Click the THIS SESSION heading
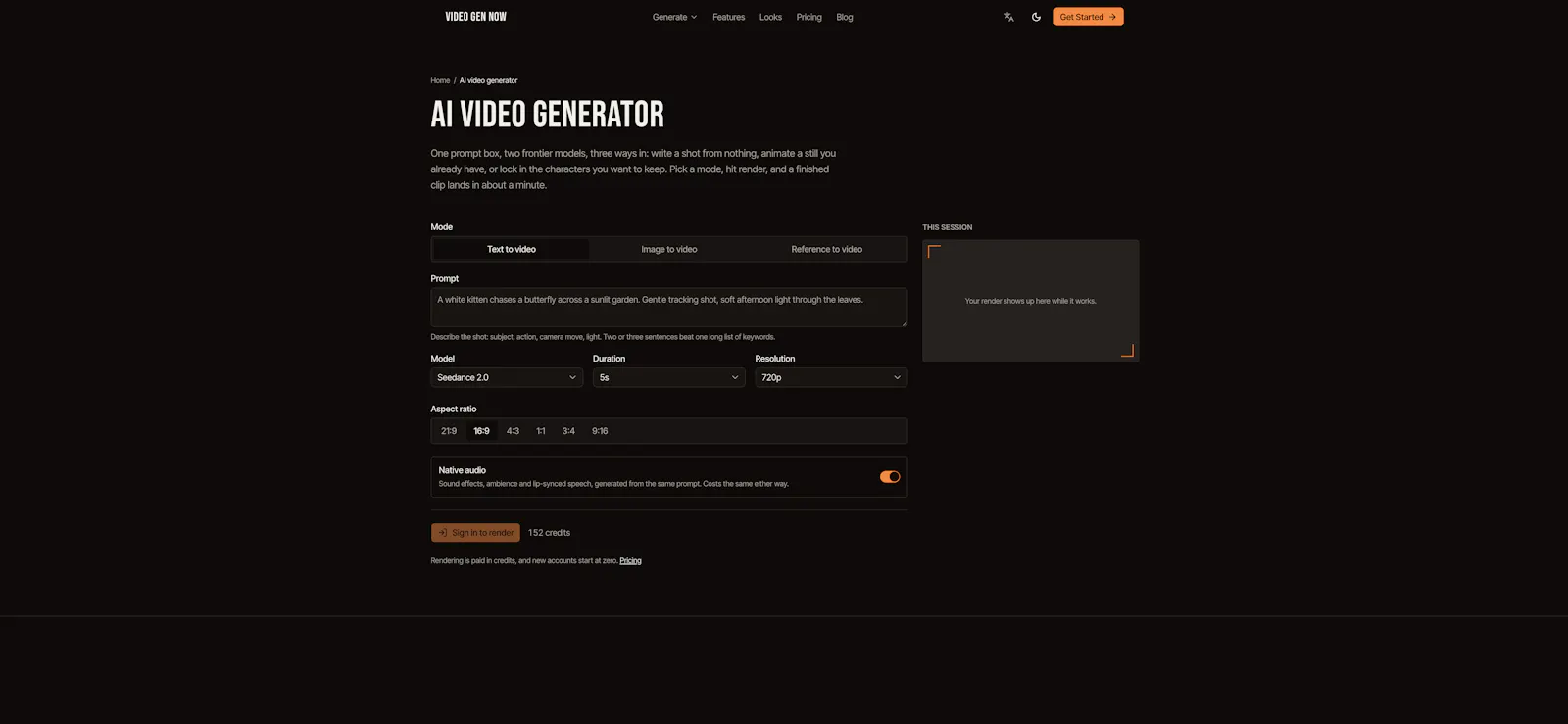 point(947,227)
